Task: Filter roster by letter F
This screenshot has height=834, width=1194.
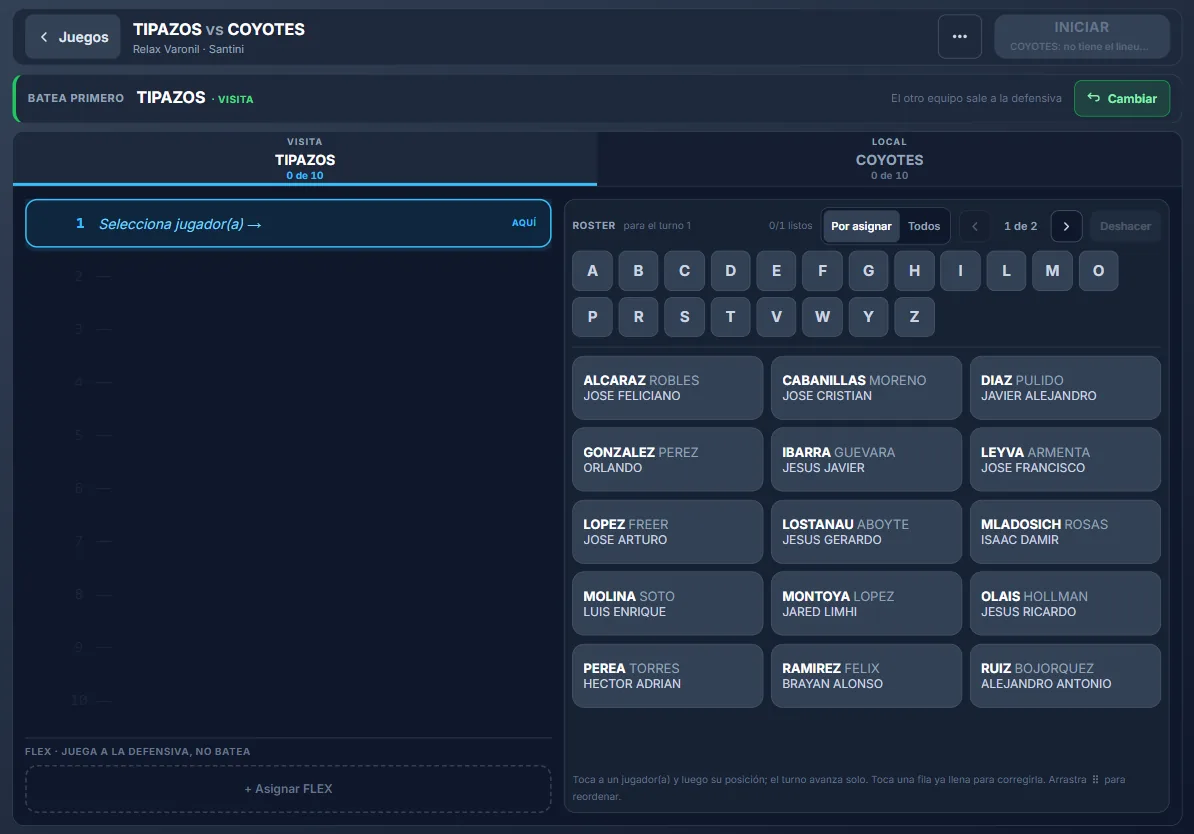Action: click(x=822, y=270)
